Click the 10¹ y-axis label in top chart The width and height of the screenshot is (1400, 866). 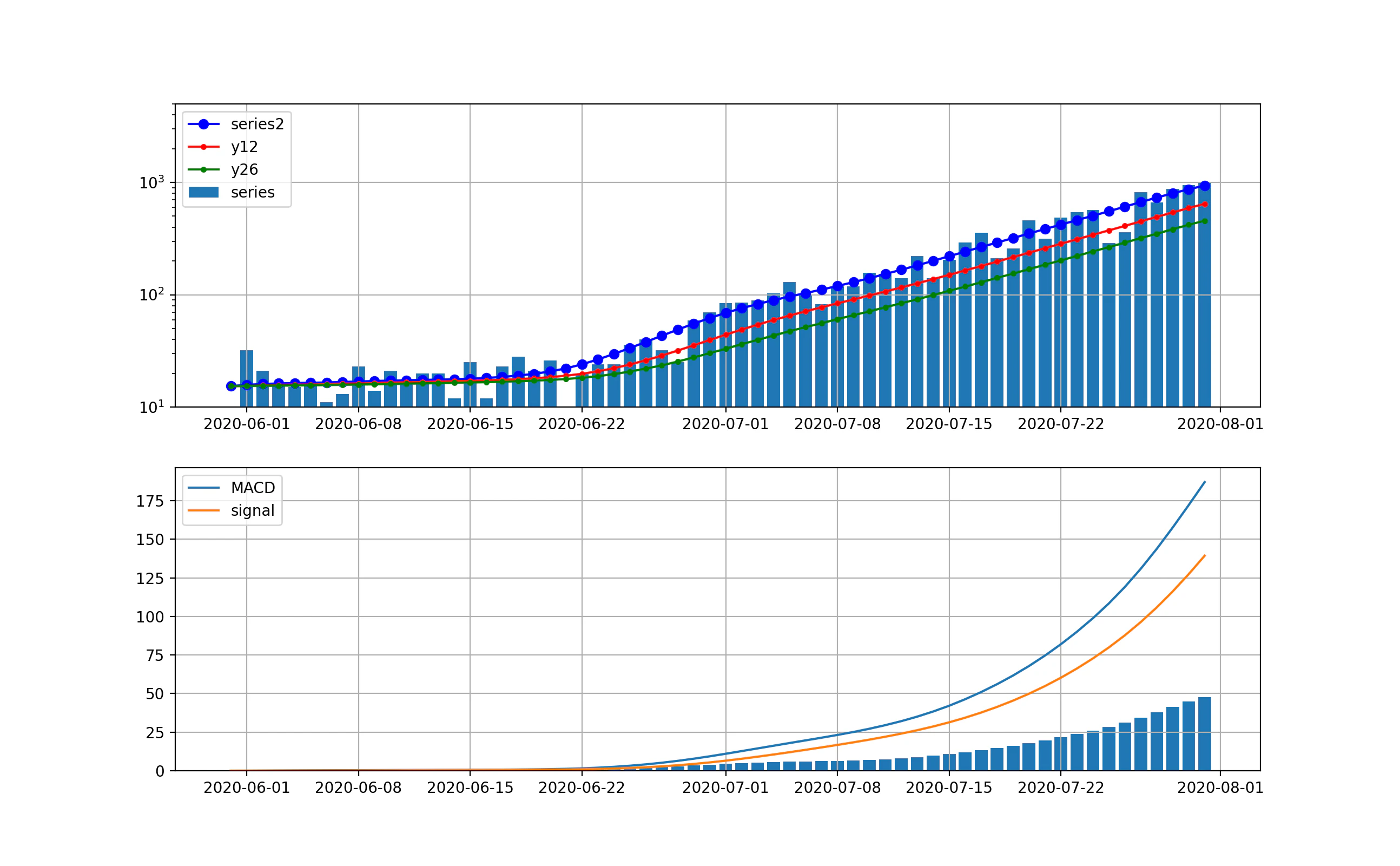tap(151, 407)
